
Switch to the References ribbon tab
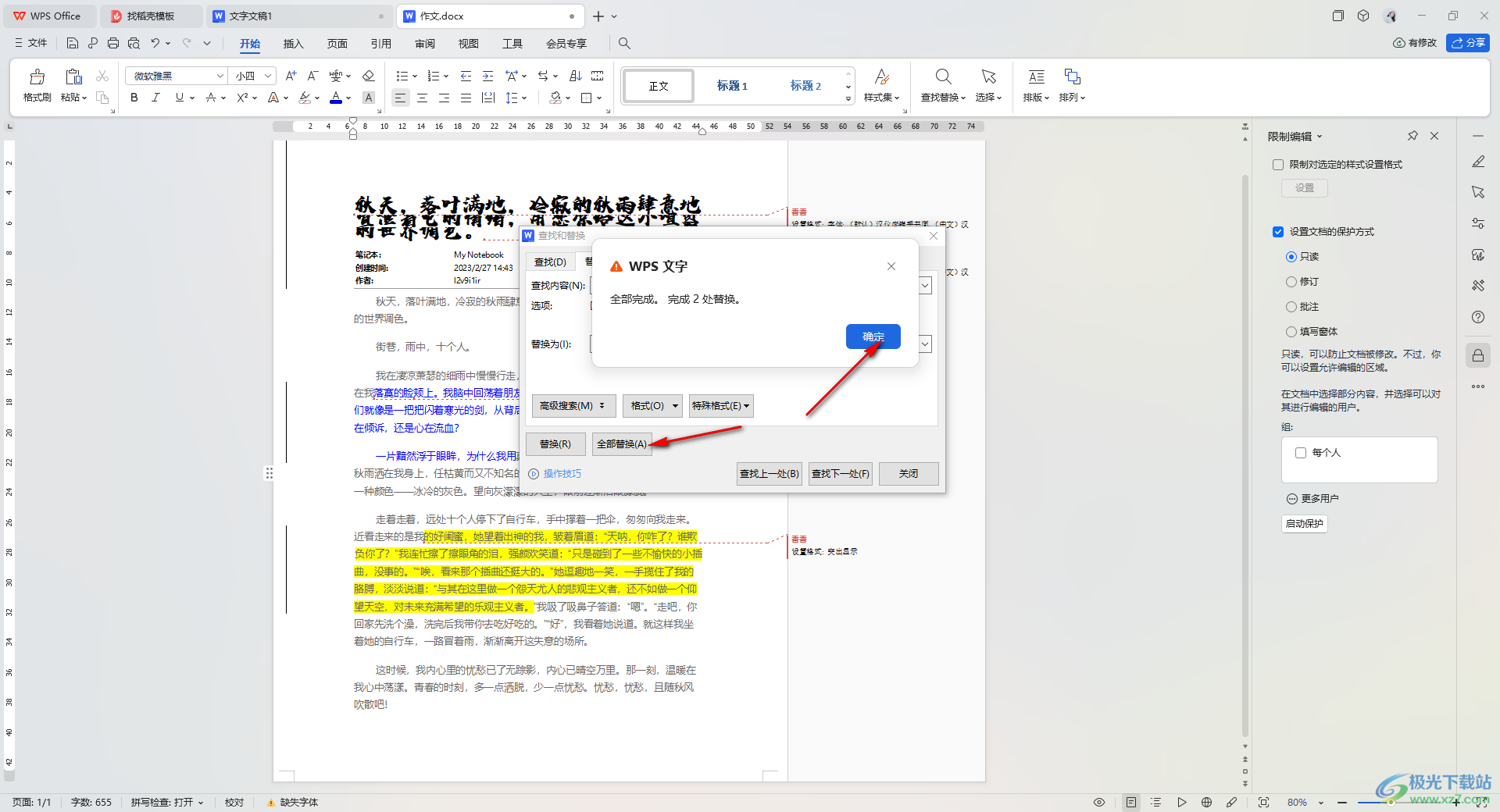tap(380, 44)
